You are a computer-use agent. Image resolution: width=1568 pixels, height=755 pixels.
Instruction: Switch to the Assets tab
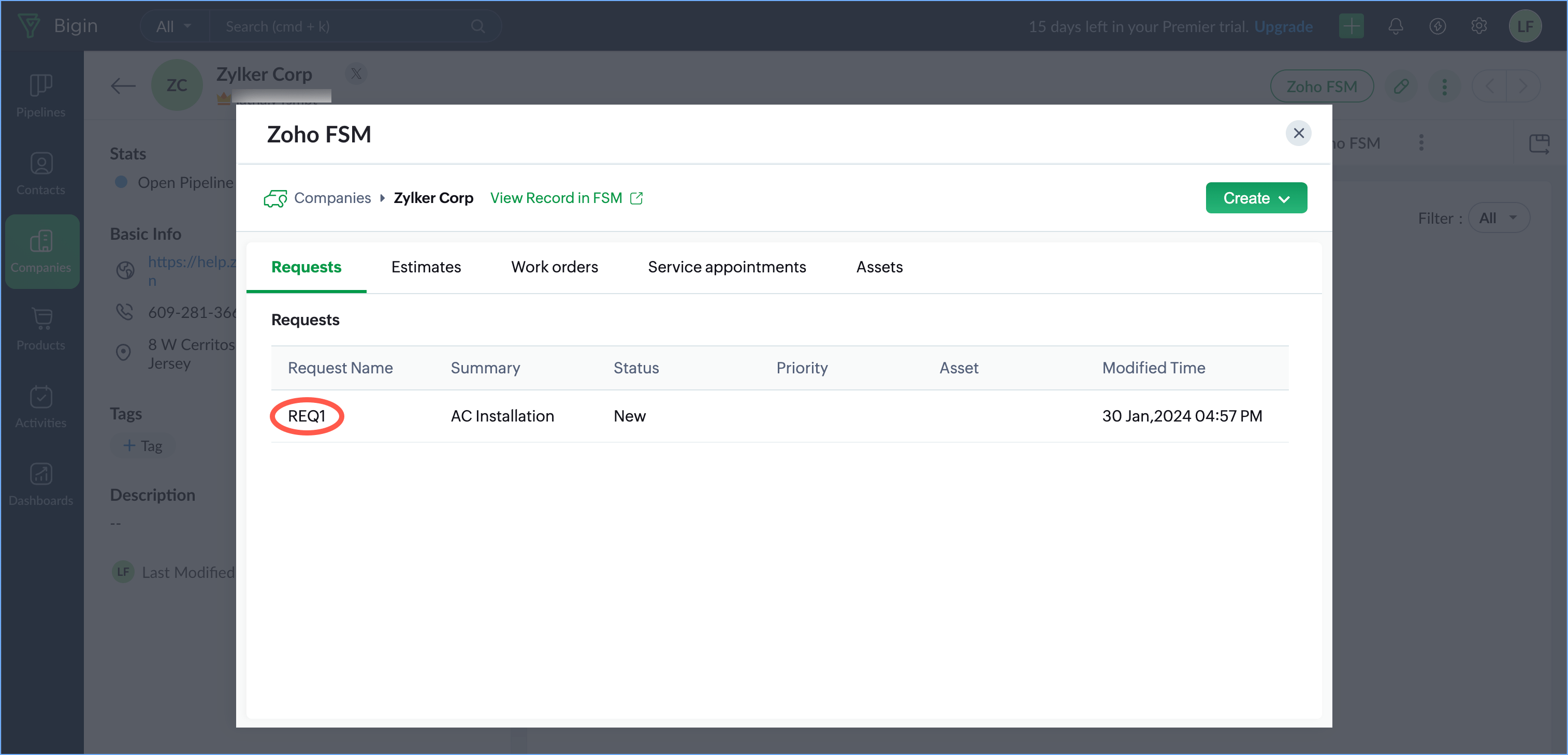(879, 267)
